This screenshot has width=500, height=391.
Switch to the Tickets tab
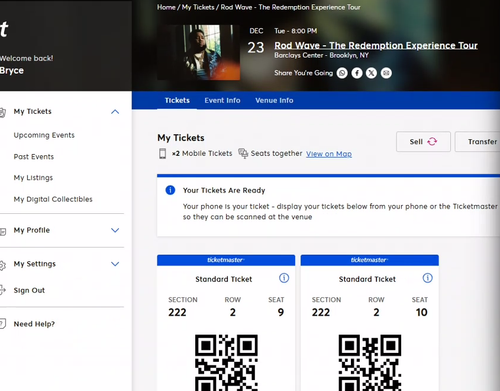[x=177, y=100]
